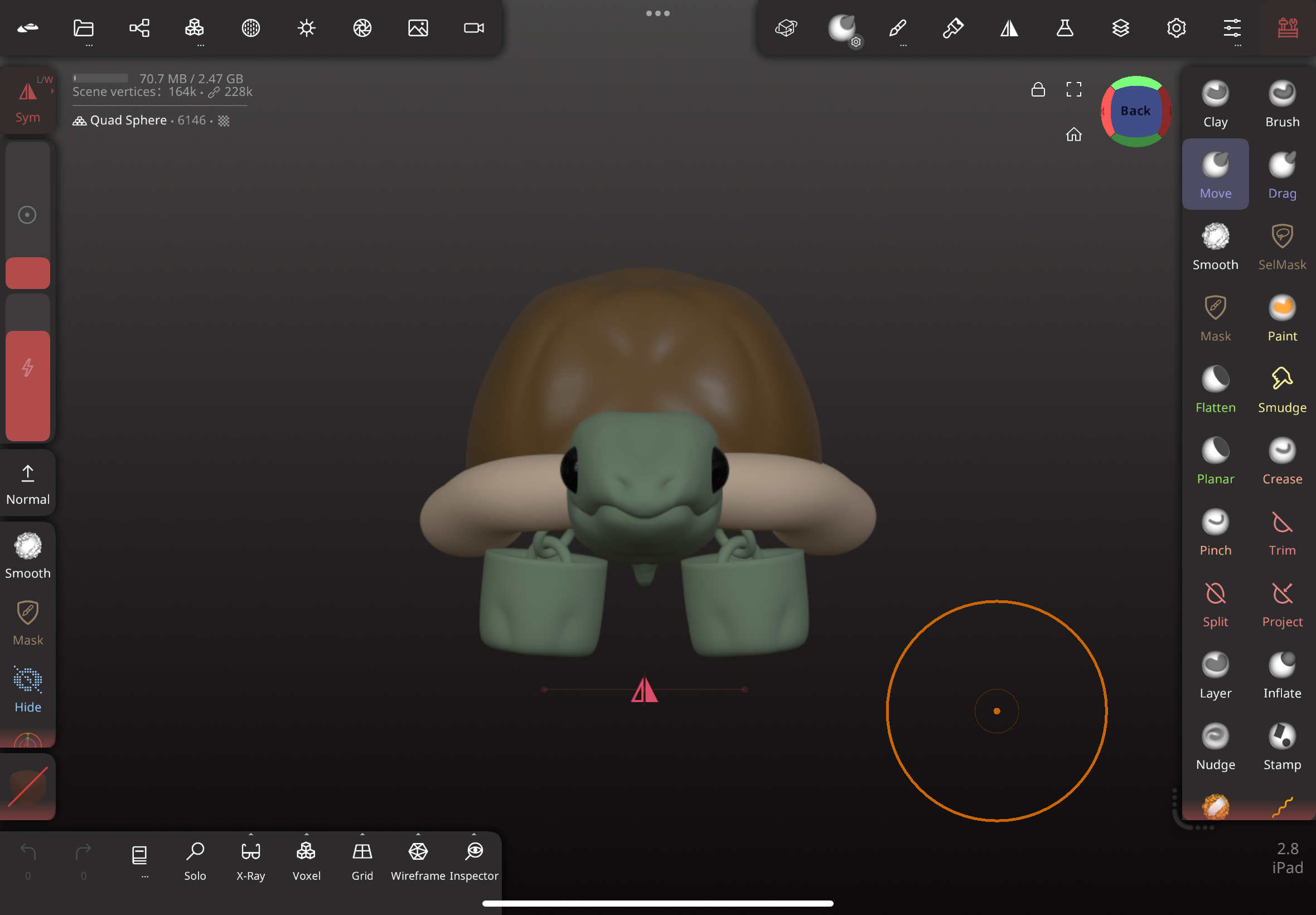This screenshot has height=915, width=1316.
Task: Open the Post process aperture menu
Action: point(362,28)
